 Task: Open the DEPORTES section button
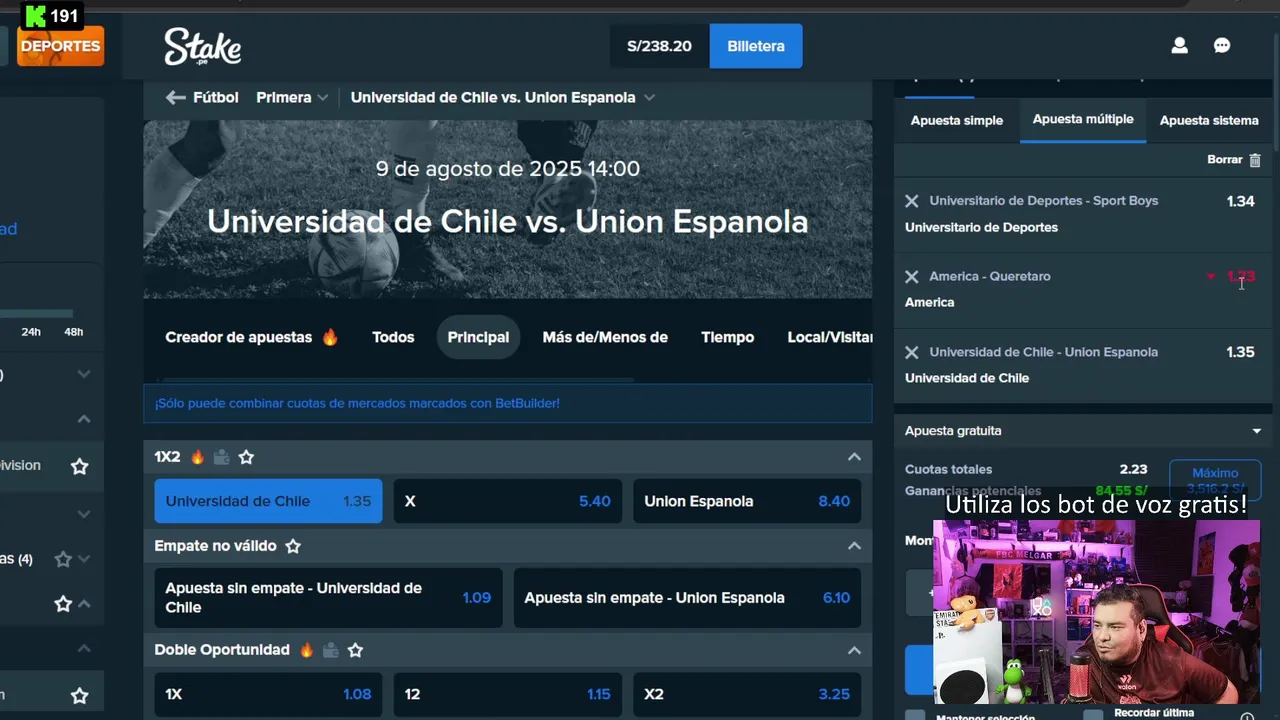[x=60, y=46]
